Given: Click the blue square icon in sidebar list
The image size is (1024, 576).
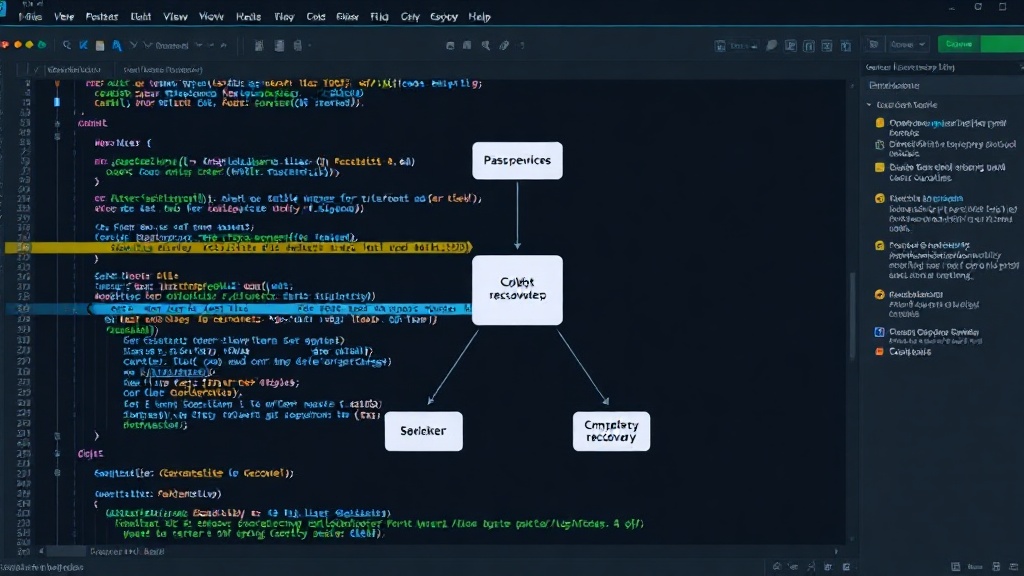Looking at the screenshot, I should [880, 332].
